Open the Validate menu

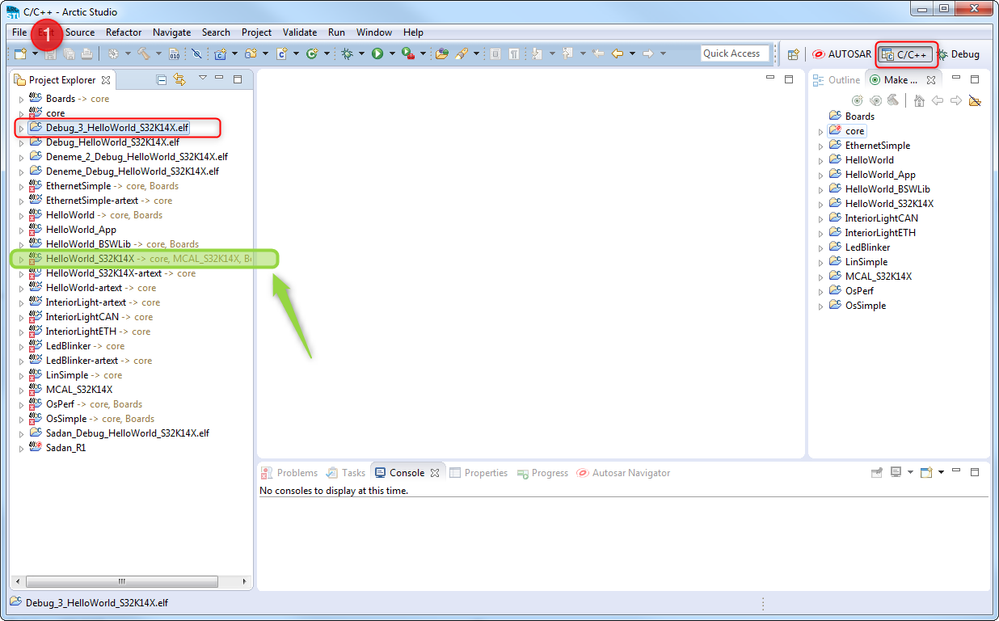click(x=299, y=32)
